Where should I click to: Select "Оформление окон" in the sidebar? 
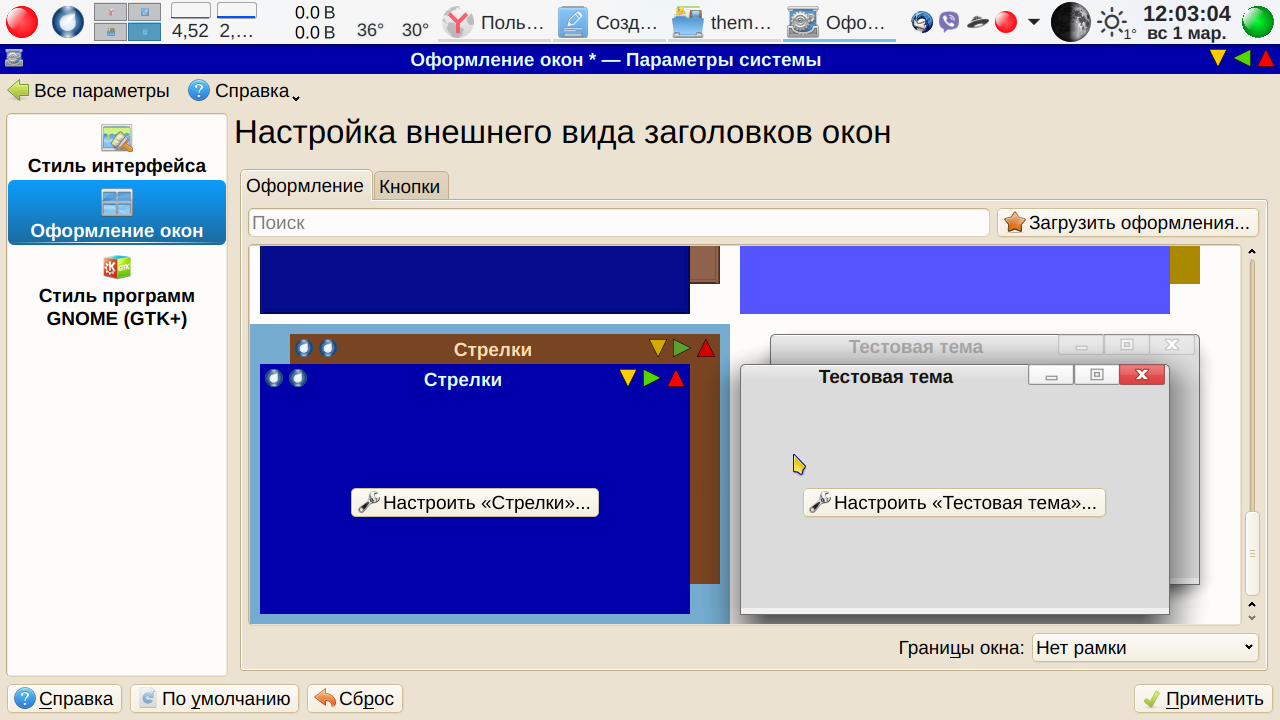[117, 213]
